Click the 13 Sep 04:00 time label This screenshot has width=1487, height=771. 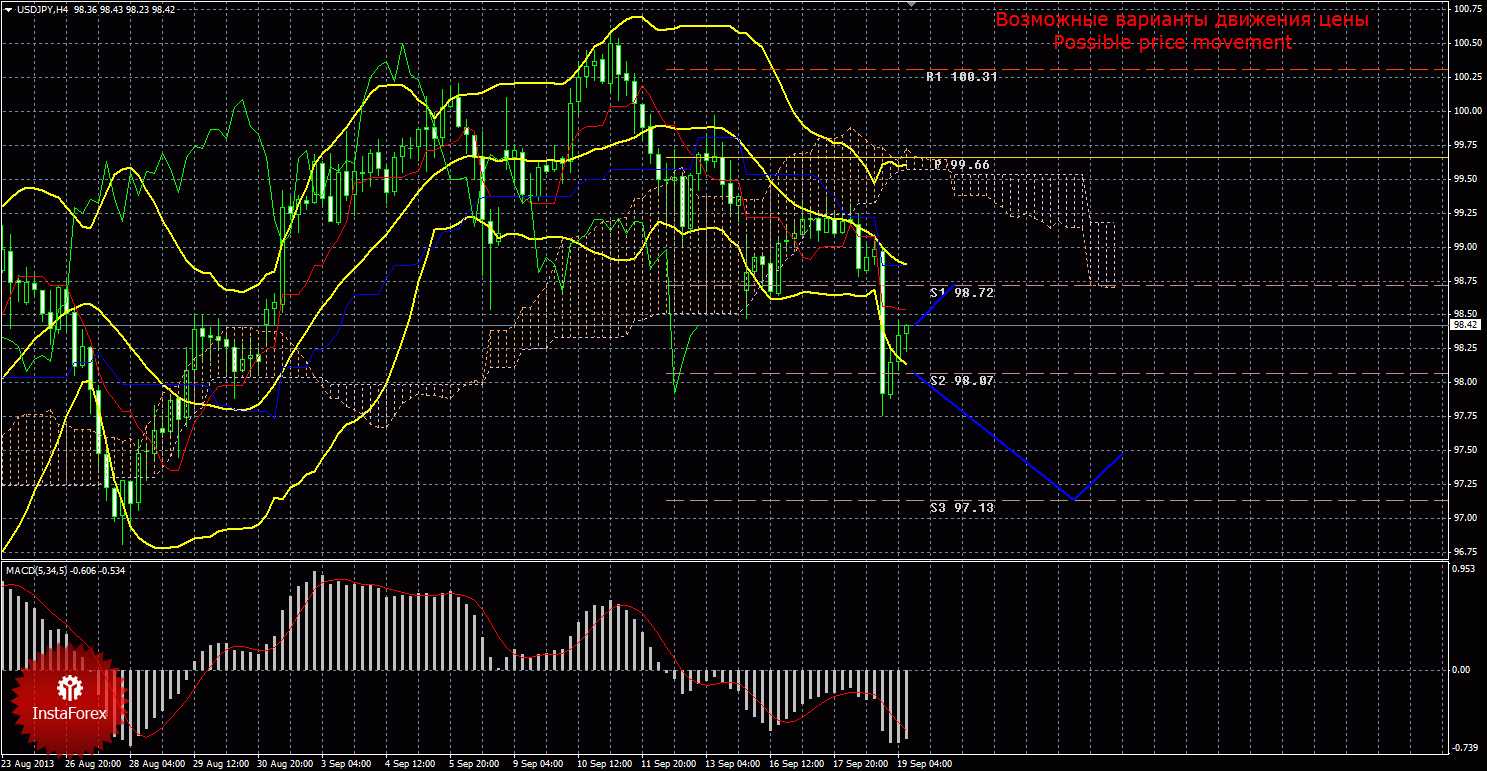(x=731, y=763)
